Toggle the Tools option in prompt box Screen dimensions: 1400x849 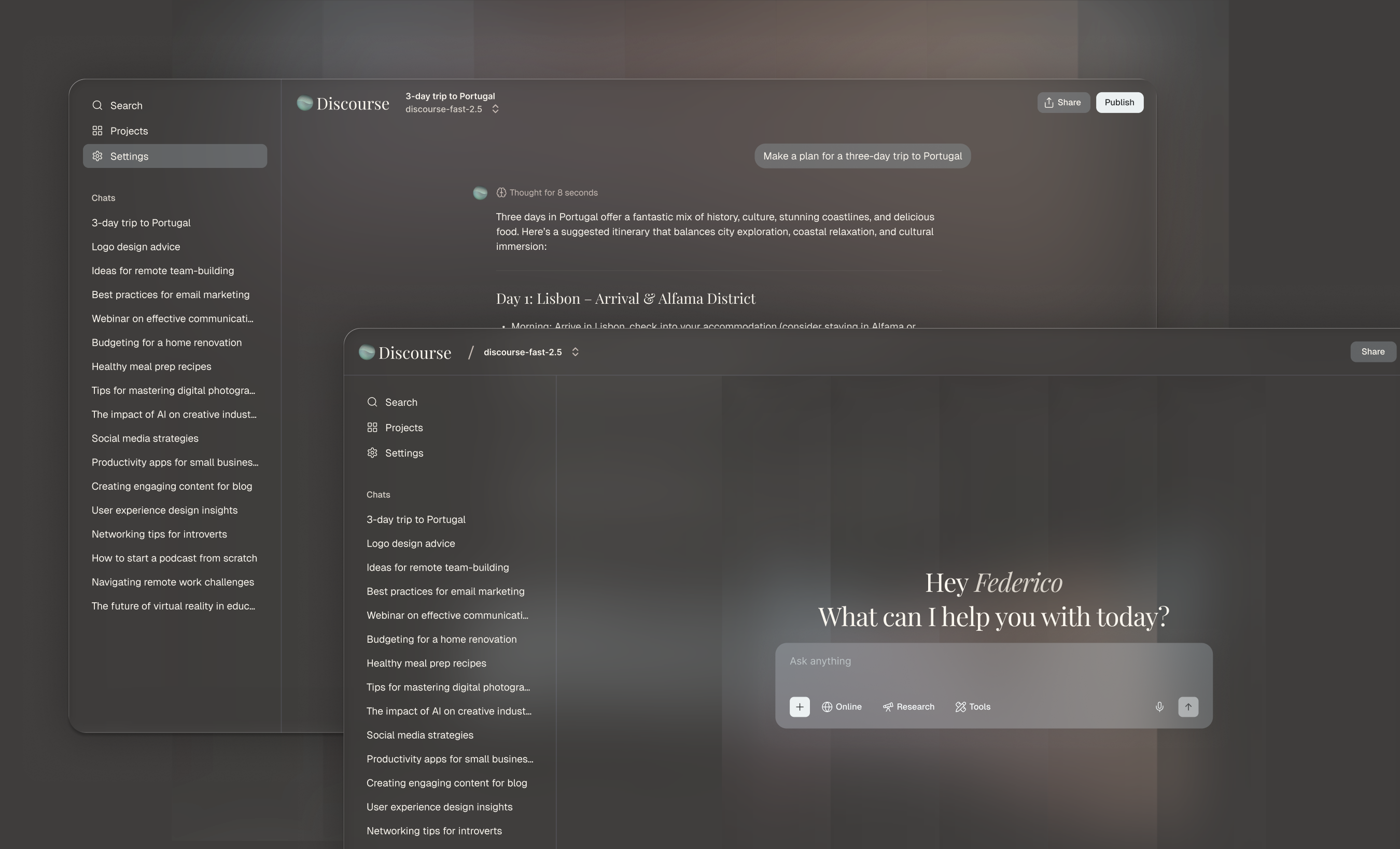(x=973, y=706)
